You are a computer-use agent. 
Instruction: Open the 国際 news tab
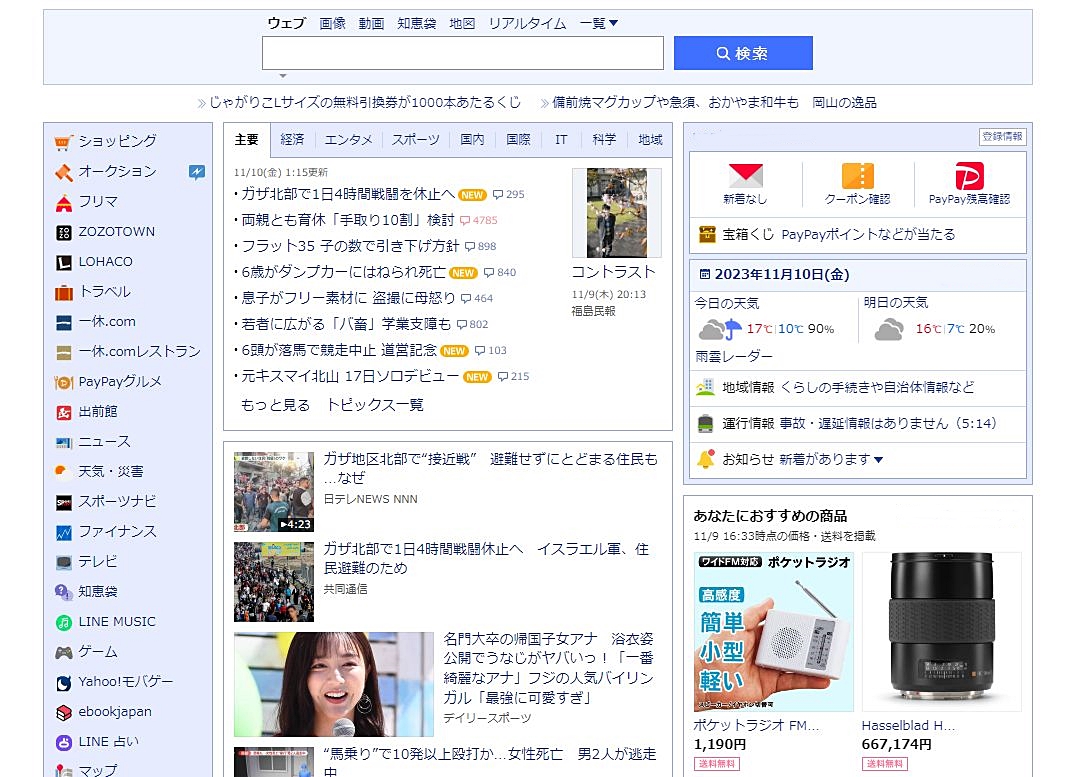pos(518,140)
